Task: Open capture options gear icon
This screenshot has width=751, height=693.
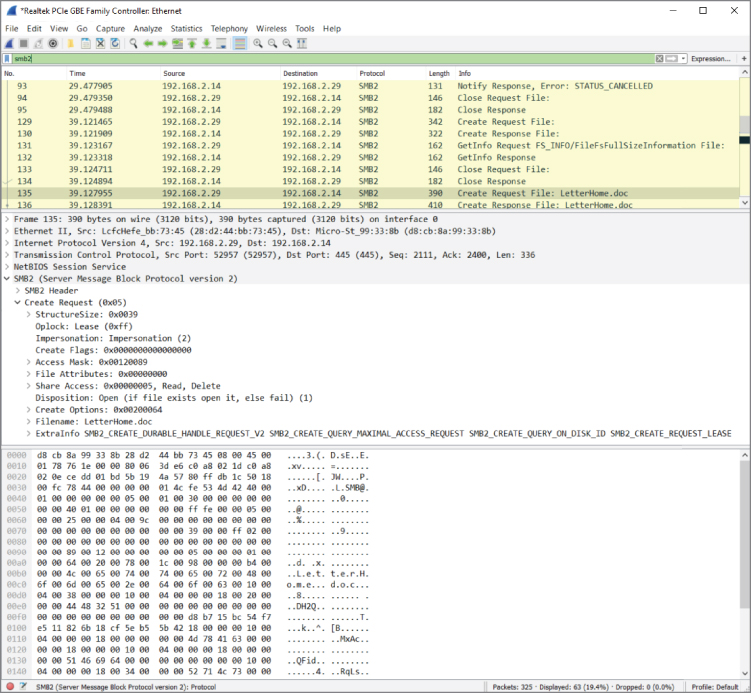Action: [x=53, y=44]
